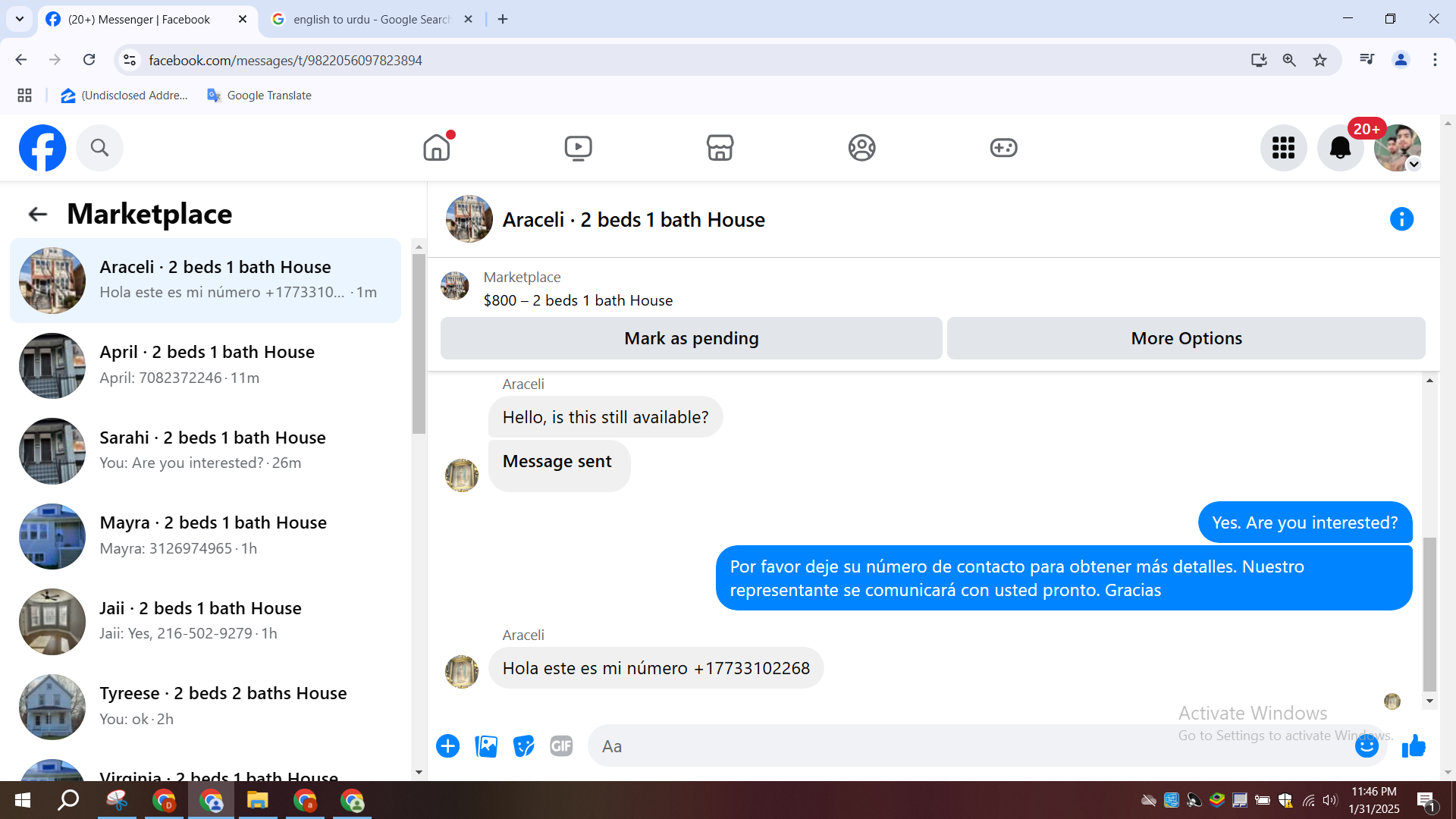The height and width of the screenshot is (819, 1456).
Task: Open the account profile picture menu
Action: point(1398,148)
